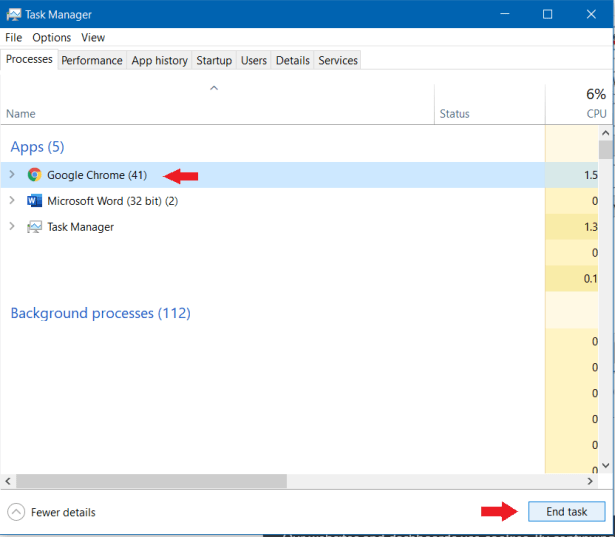
Task: Switch to the Performance tab
Action: point(92,60)
